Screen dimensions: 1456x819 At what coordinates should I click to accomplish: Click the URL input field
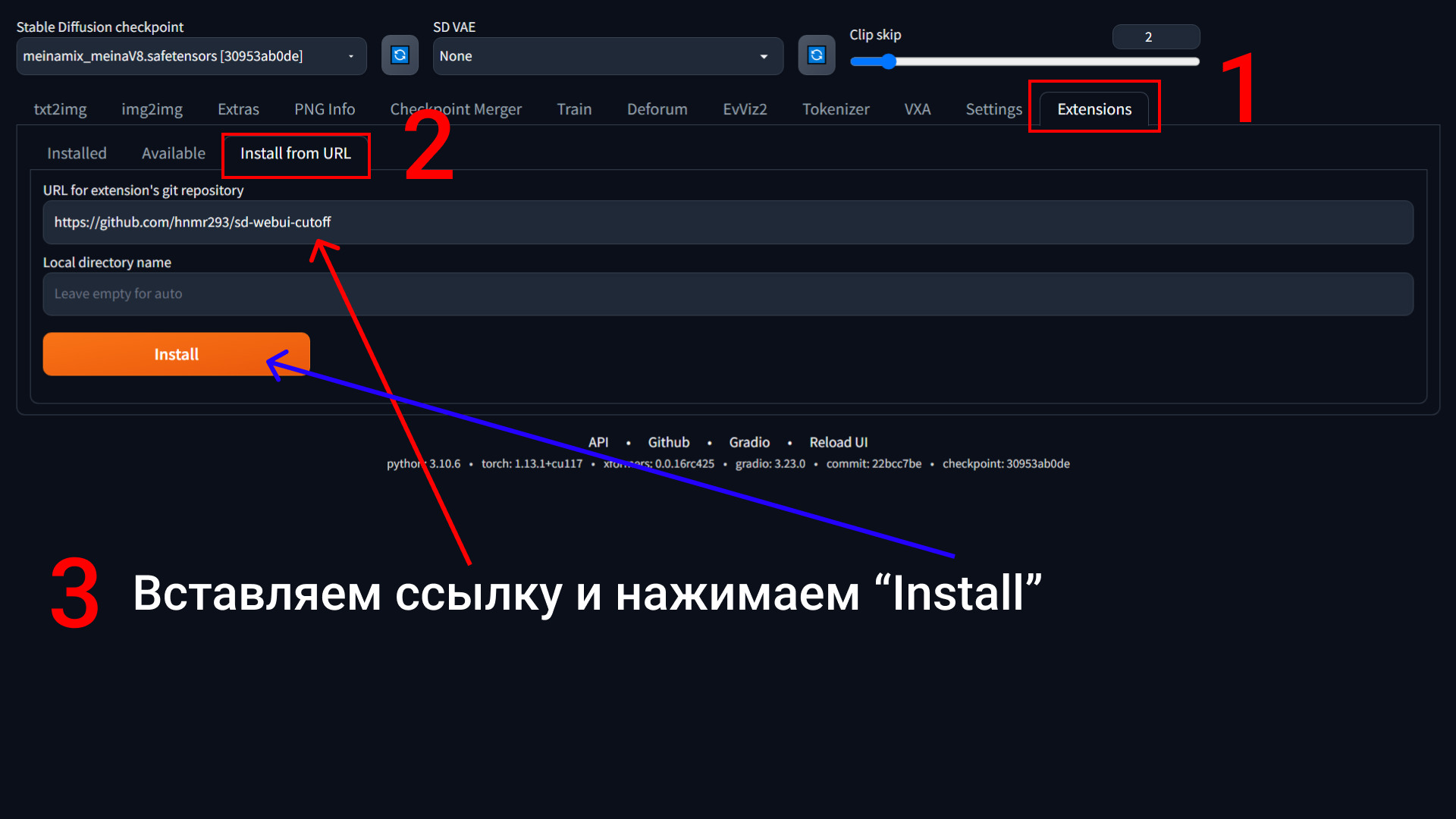[727, 221]
